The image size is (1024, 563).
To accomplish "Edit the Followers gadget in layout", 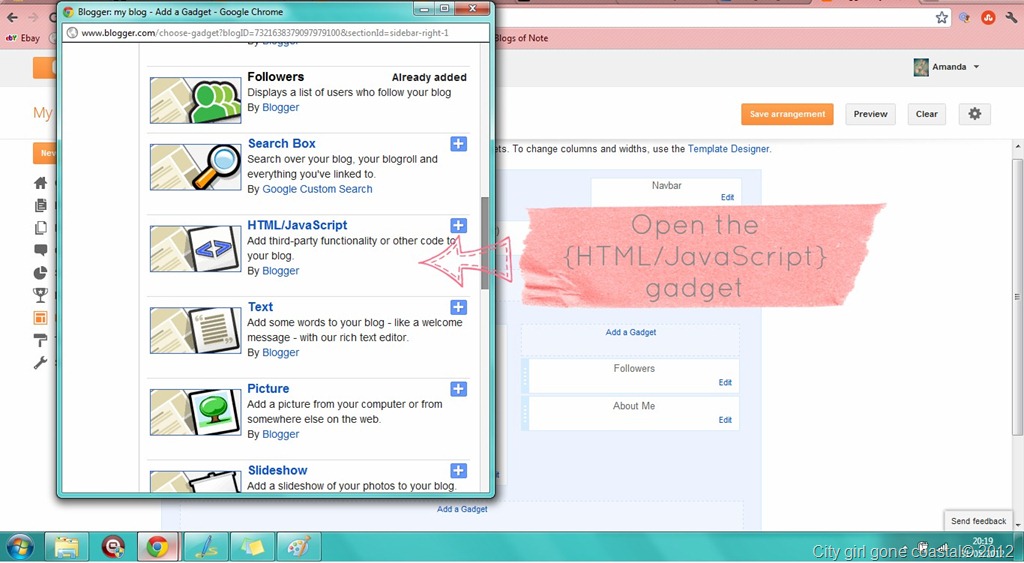I will 725,383.
